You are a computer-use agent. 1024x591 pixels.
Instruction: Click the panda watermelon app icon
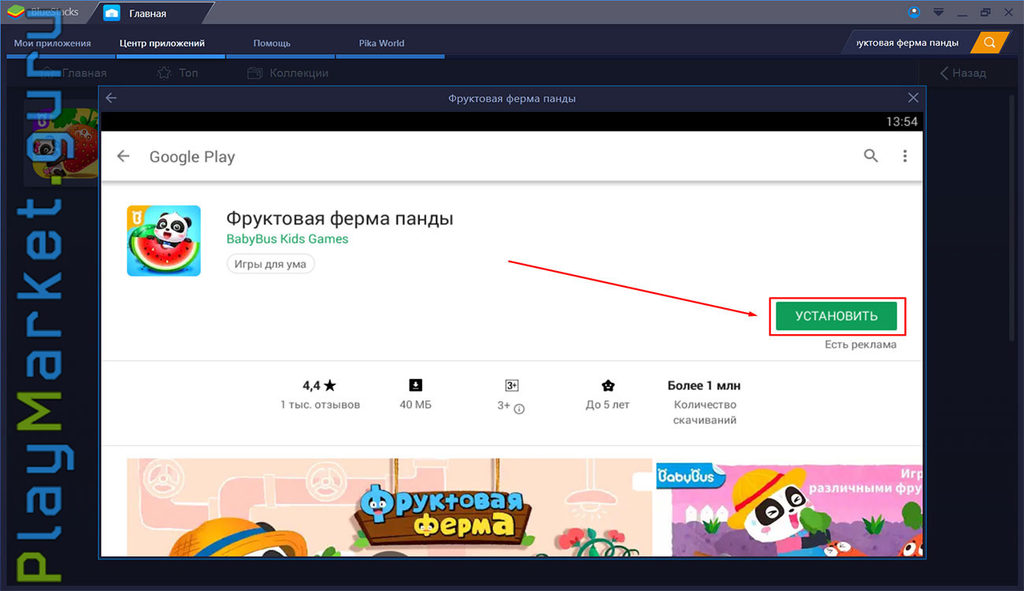164,241
